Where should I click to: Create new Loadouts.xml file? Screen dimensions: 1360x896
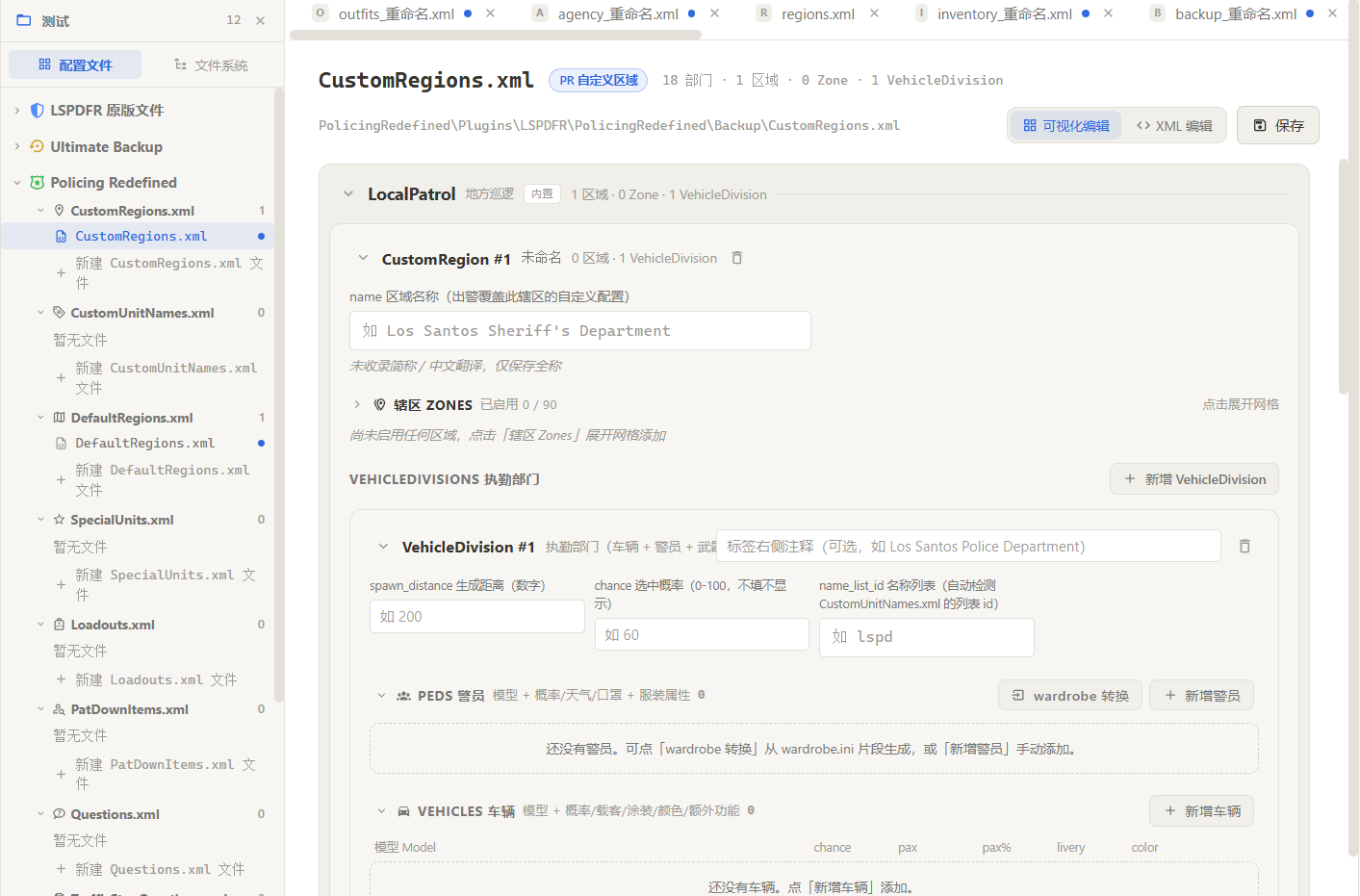tap(147, 679)
